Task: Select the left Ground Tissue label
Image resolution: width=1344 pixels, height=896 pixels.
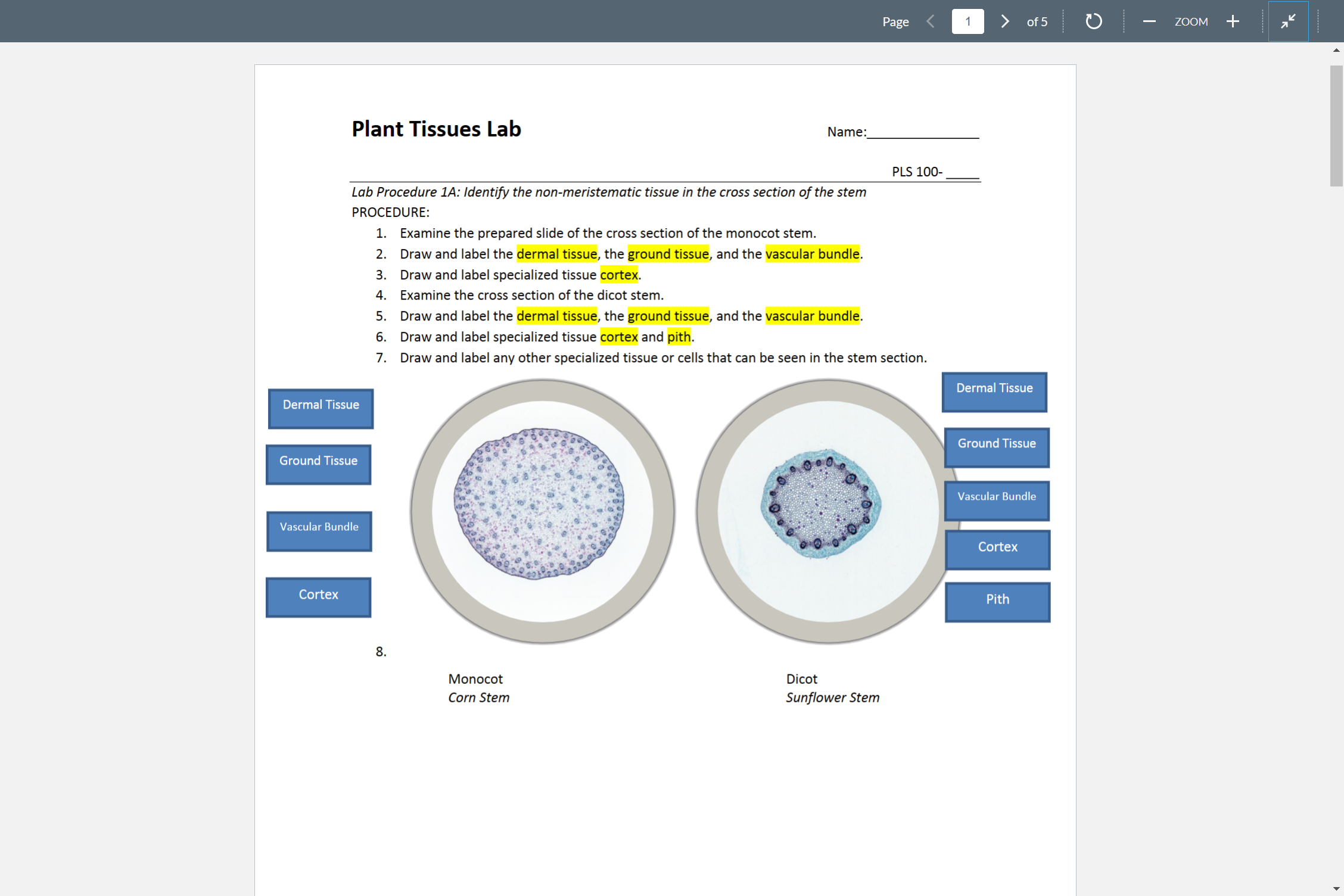Action: point(318,464)
